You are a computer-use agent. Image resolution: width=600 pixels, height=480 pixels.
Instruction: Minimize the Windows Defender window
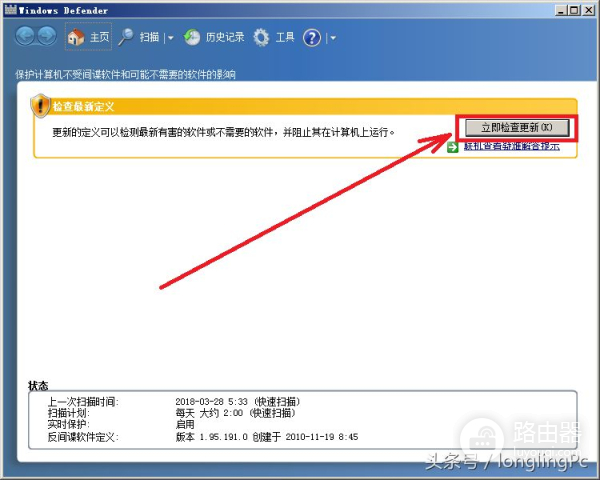coord(561,10)
